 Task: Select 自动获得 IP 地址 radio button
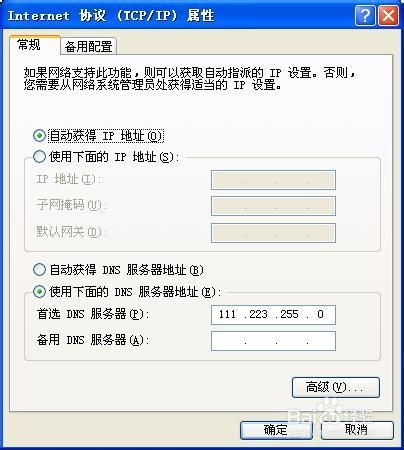[39, 135]
